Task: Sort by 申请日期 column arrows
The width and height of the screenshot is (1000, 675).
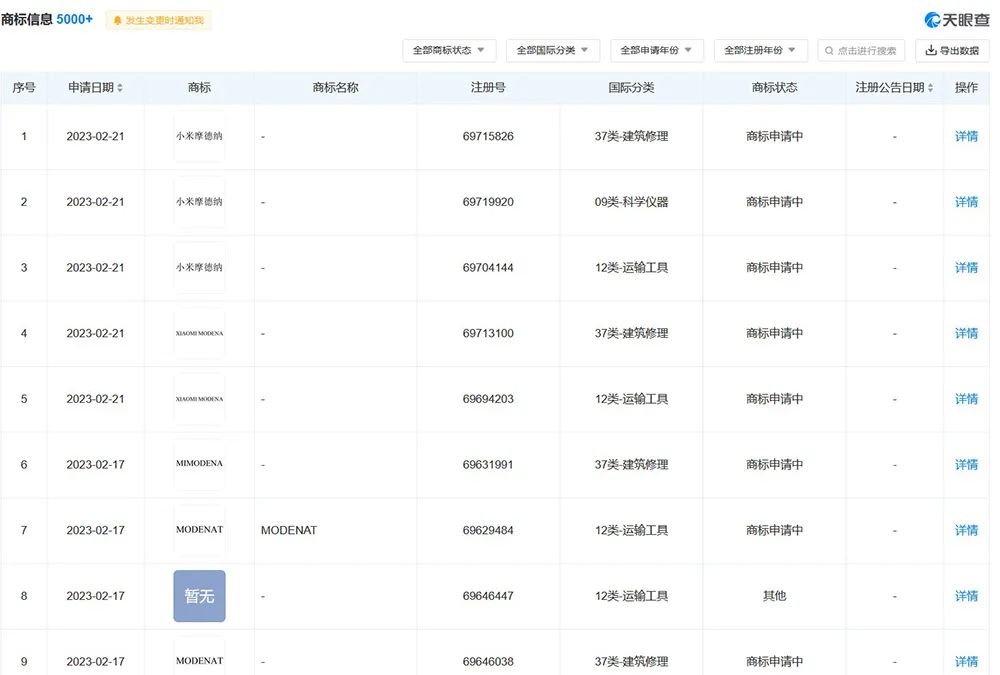Action: tap(120, 88)
